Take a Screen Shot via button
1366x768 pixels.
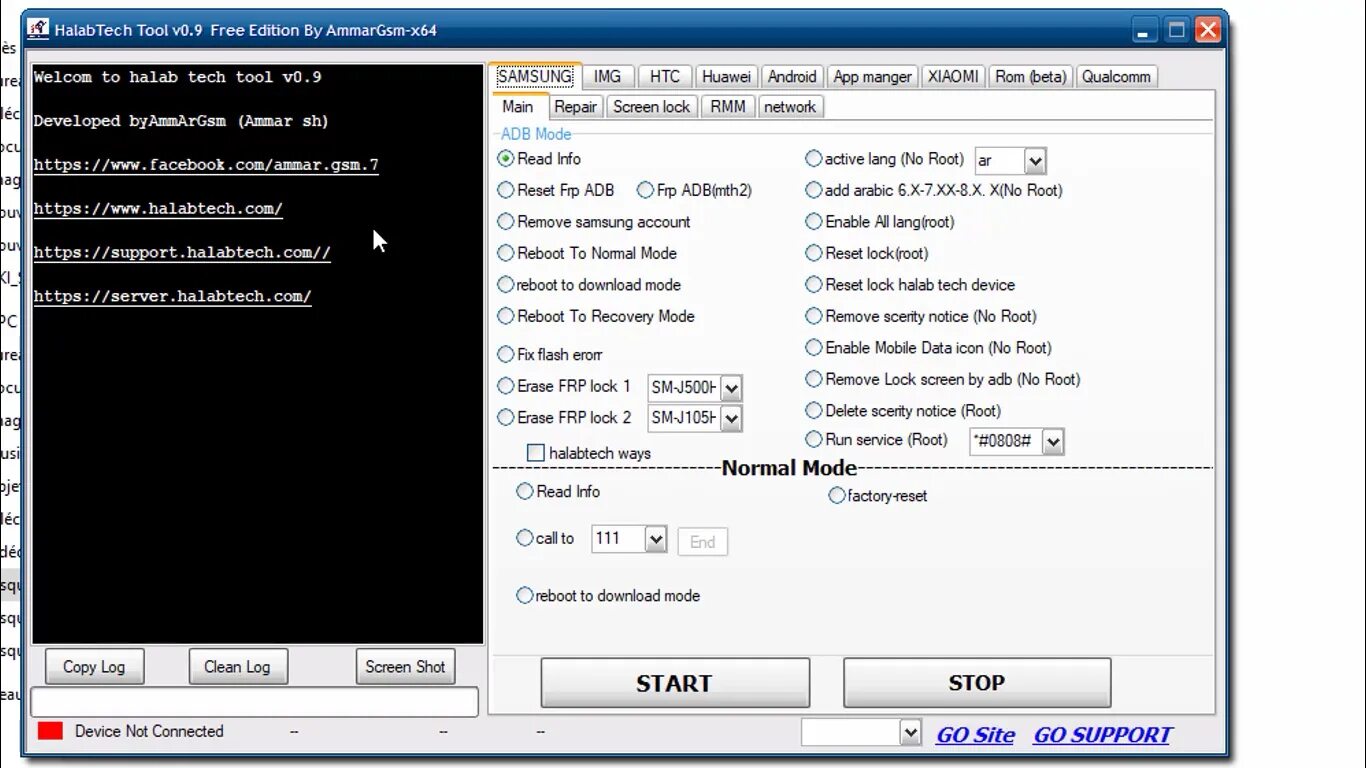(x=405, y=667)
